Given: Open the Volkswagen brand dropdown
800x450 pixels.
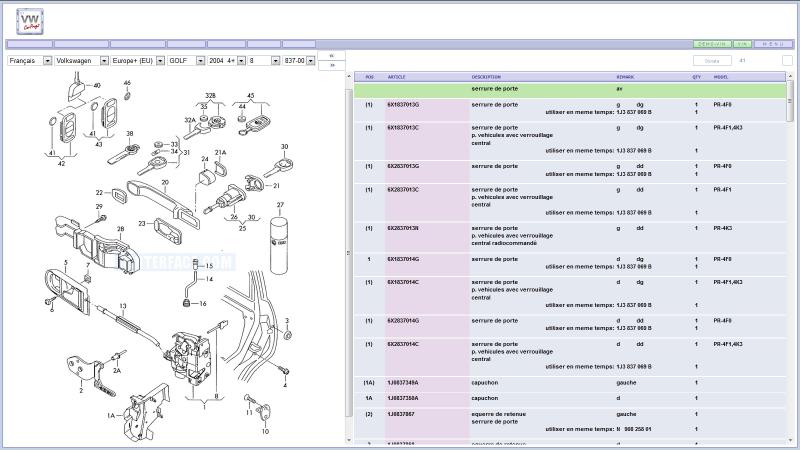Looking at the screenshot, I should point(82,61).
